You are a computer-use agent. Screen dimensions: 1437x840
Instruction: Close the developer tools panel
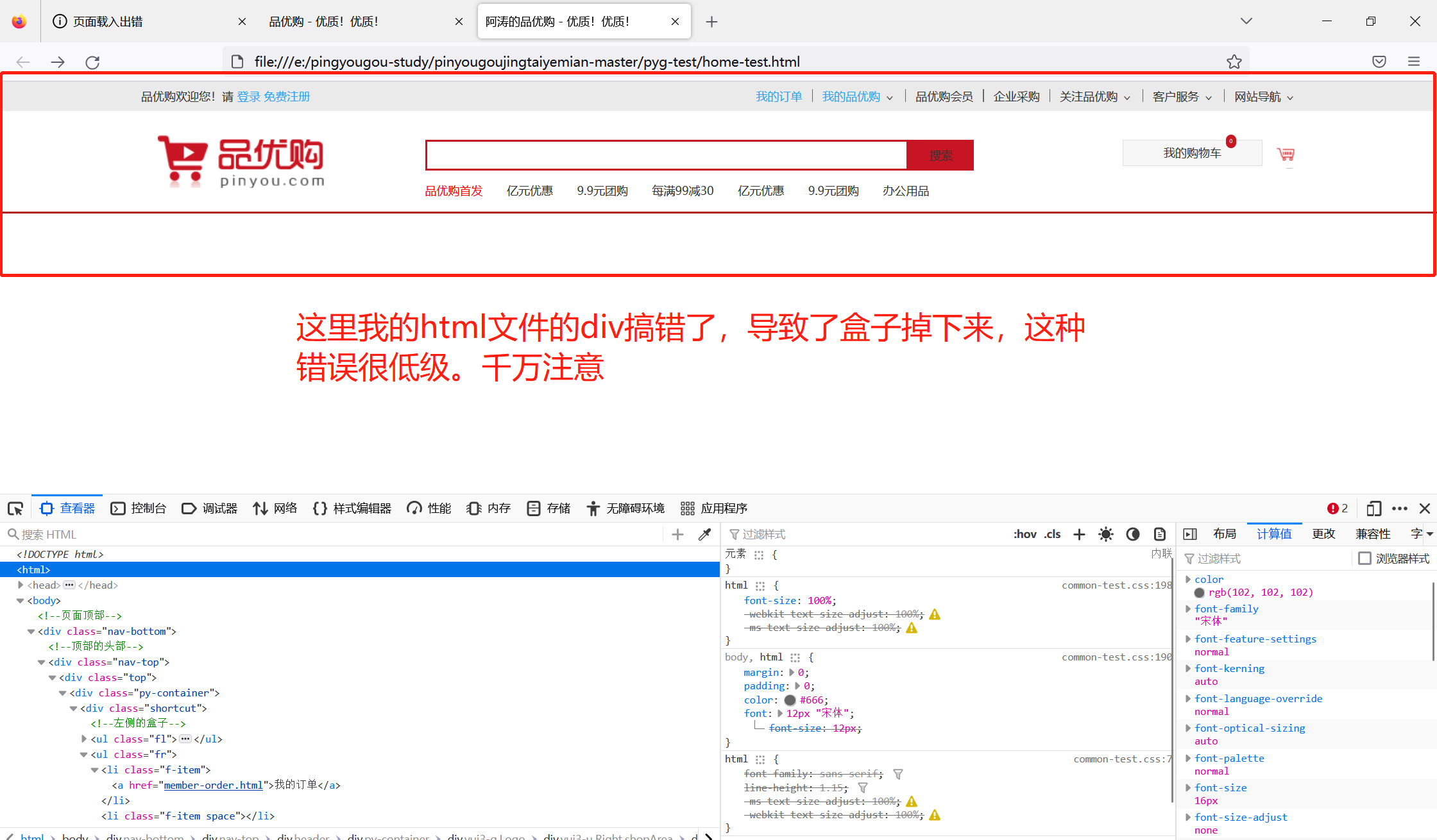click(x=1425, y=508)
